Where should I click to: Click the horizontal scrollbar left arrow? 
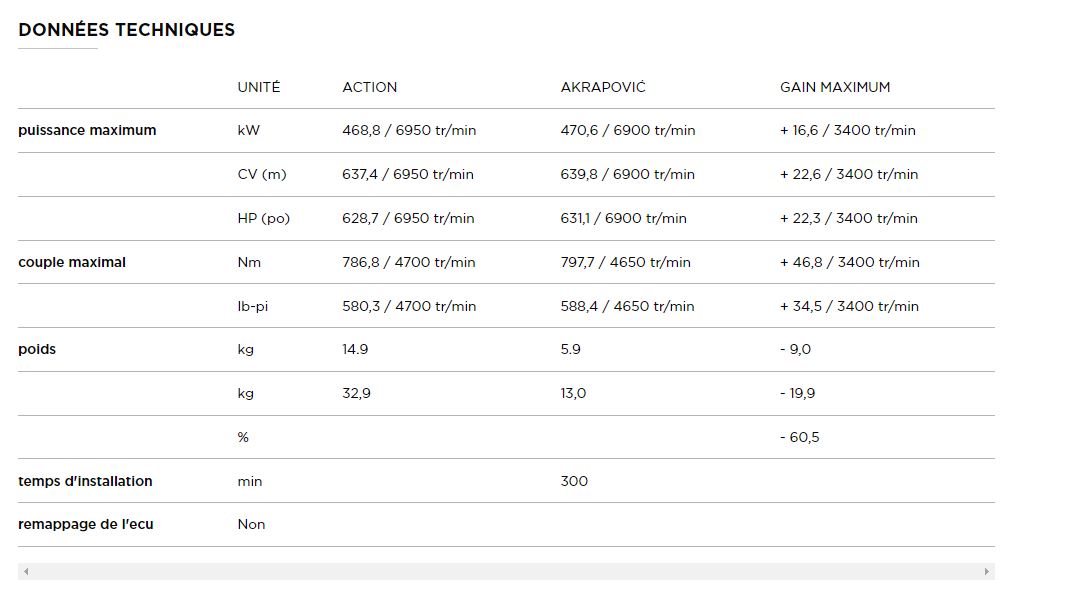pyautogui.click(x=26, y=572)
